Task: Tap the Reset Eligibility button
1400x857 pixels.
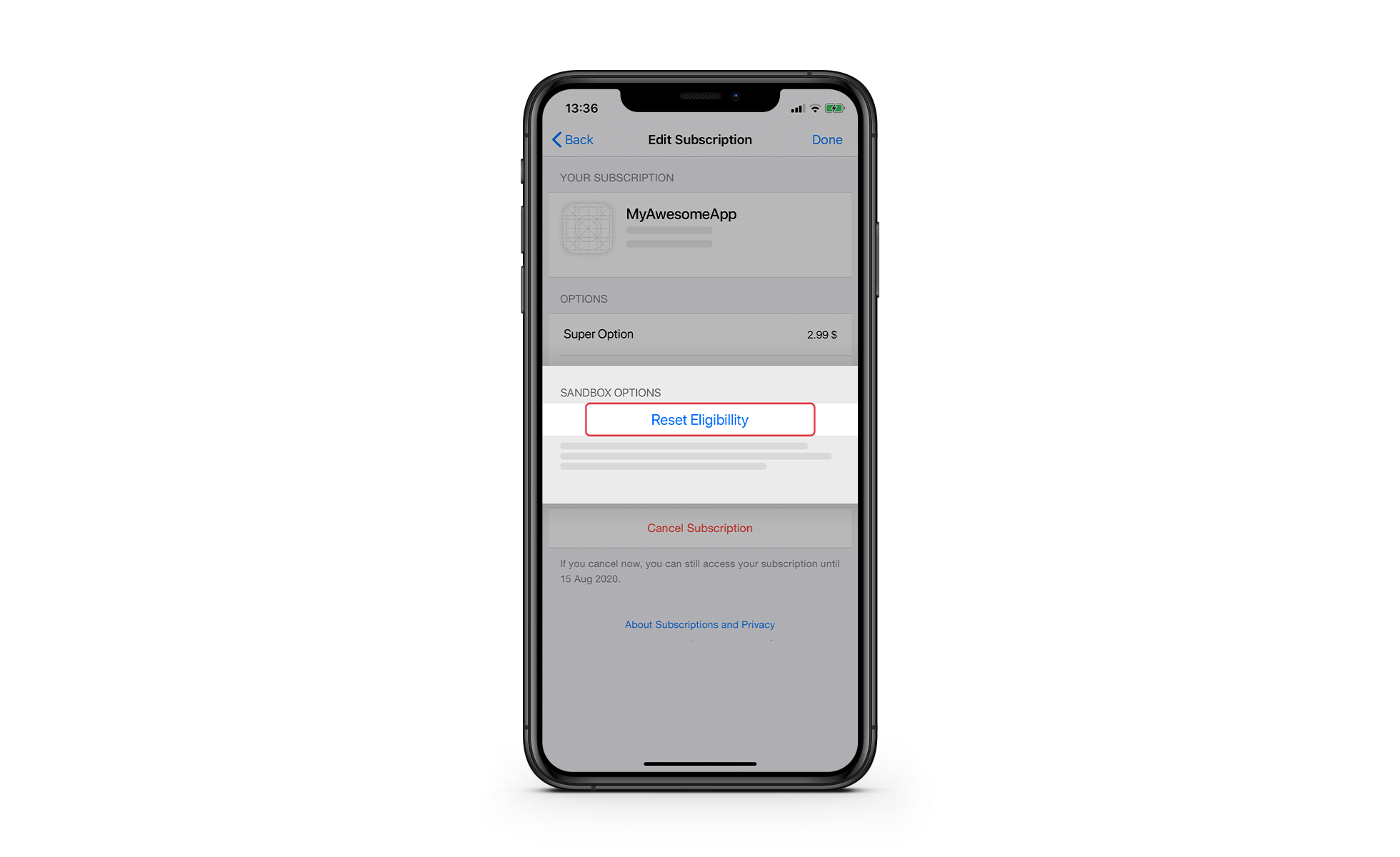Action: click(699, 420)
